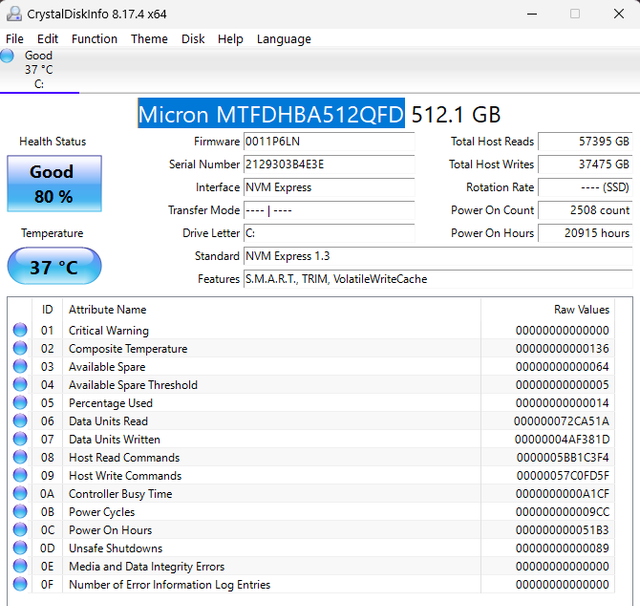The width and height of the screenshot is (640, 606).
Task: Click the ID column header
Action: (47, 309)
